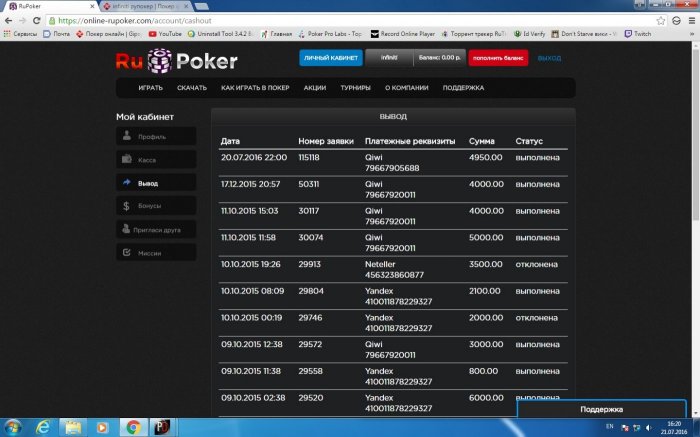Open Поддержка chat widget

(601, 409)
